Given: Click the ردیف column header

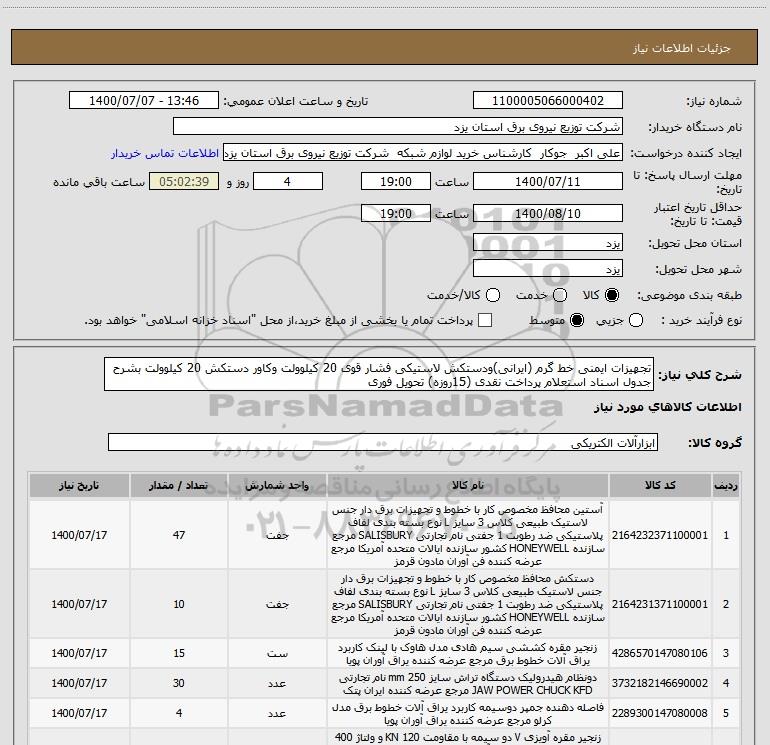Looking at the screenshot, I should point(726,485).
